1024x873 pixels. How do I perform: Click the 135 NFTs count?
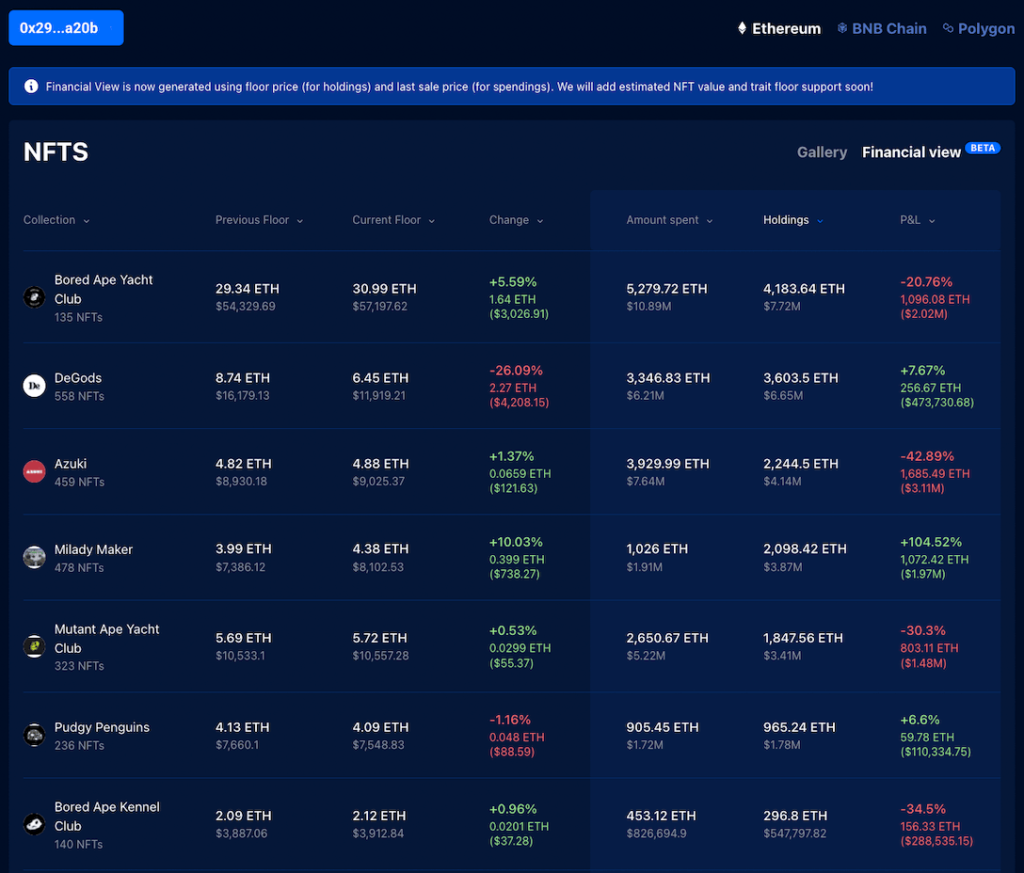coord(78,317)
